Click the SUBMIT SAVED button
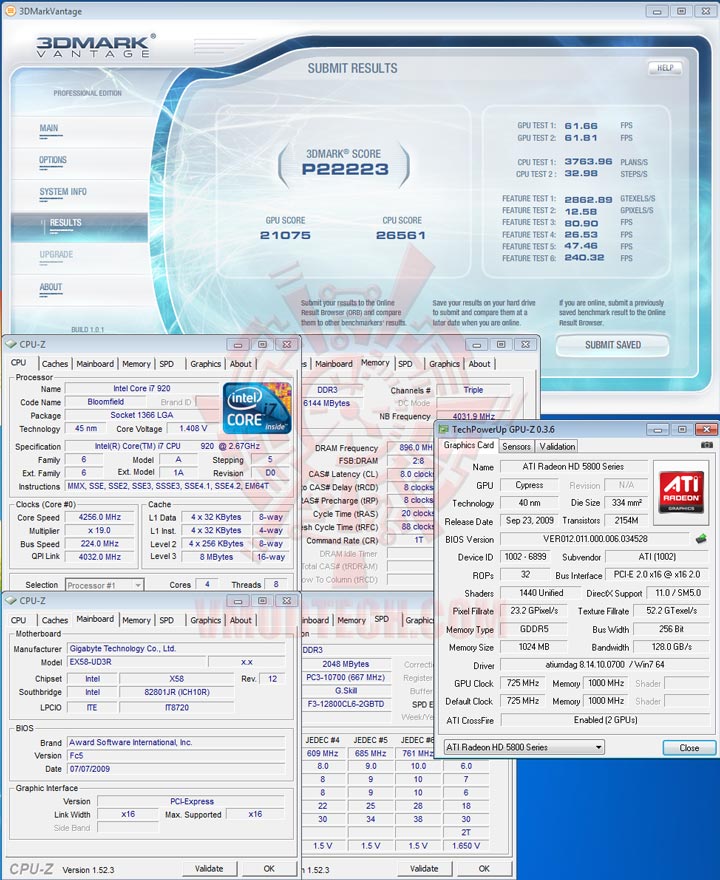This screenshot has height=880, width=720. [613, 345]
